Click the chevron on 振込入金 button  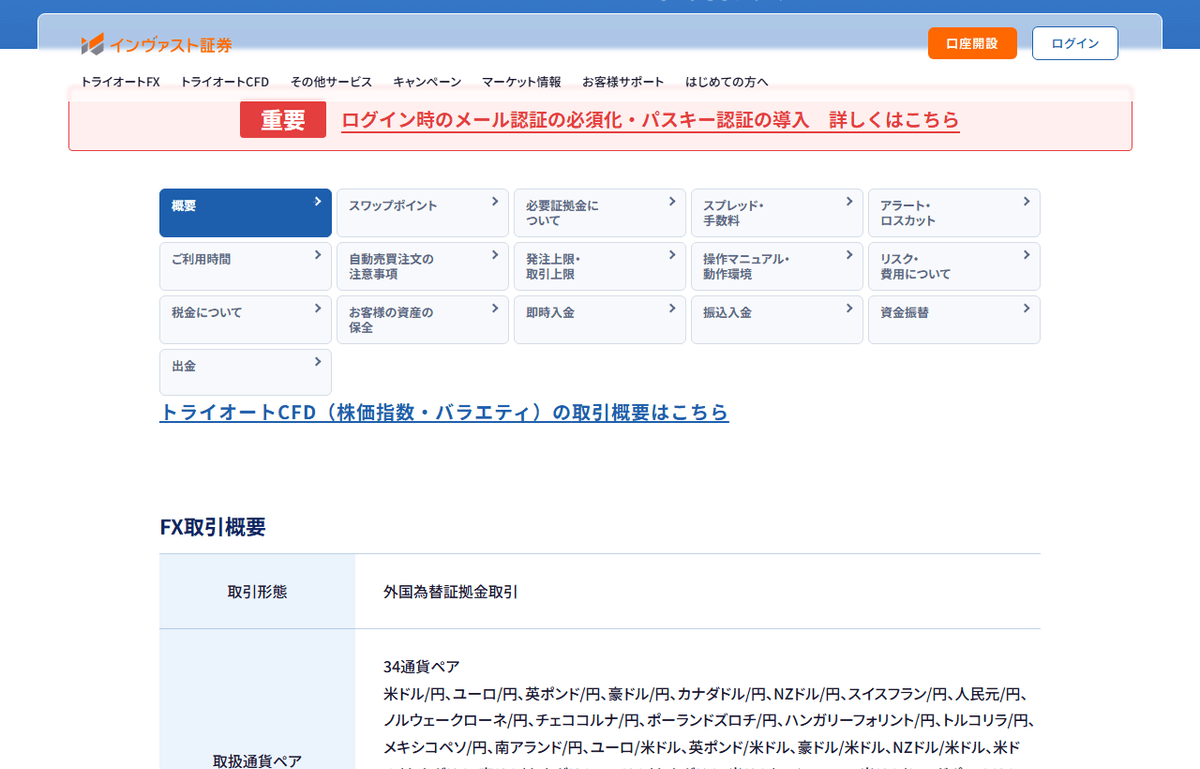pos(850,308)
